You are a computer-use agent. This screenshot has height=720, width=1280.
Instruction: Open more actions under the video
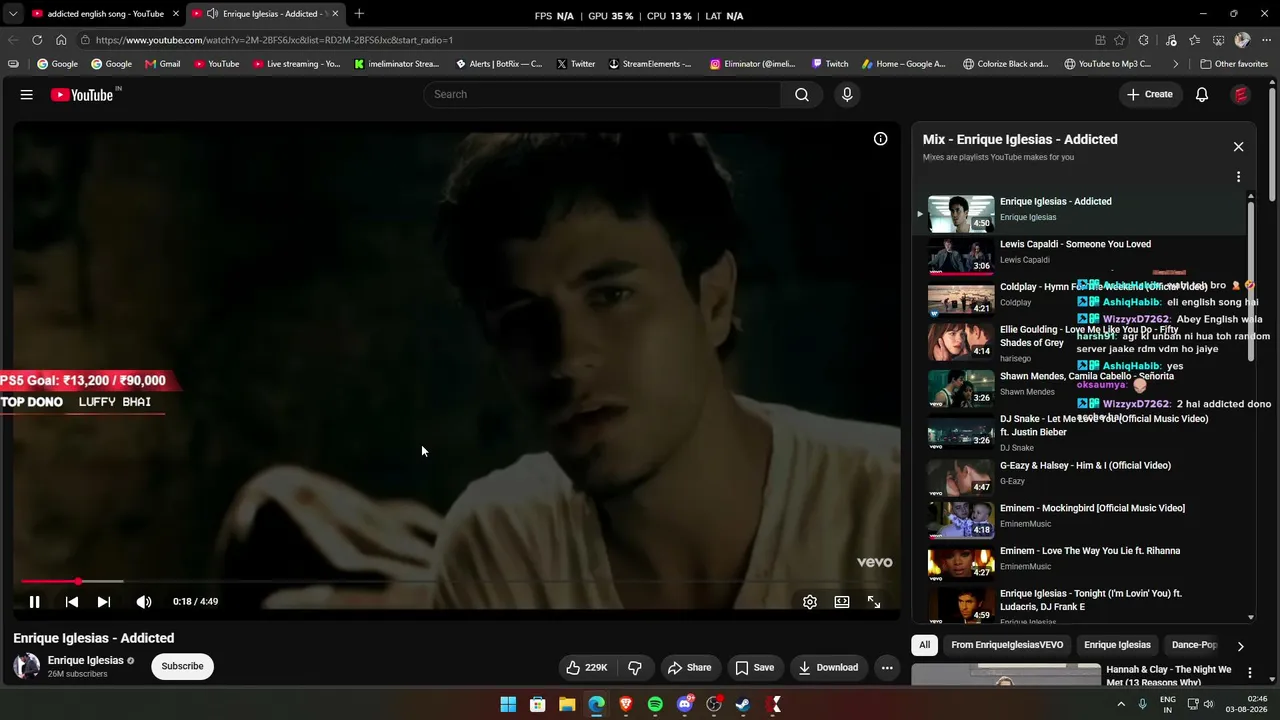(x=887, y=667)
